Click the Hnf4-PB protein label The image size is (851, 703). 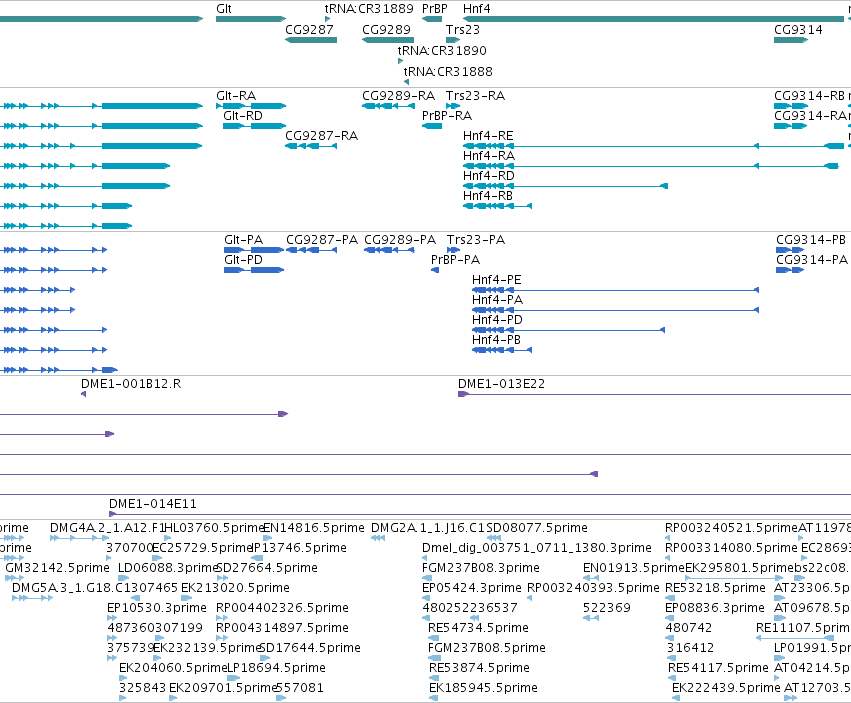[497, 340]
